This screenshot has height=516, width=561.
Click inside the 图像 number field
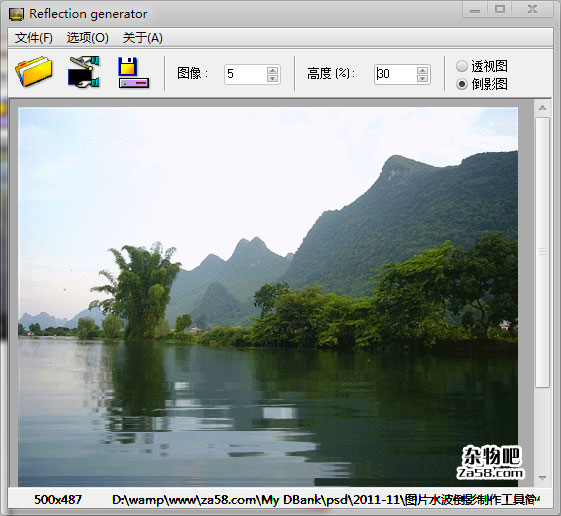point(246,74)
